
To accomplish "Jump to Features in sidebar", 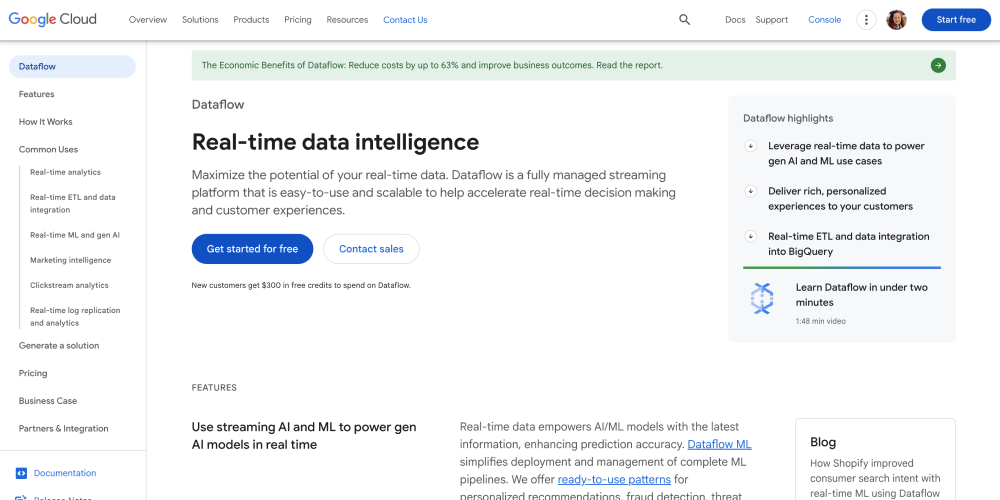I will coord(36,94).
